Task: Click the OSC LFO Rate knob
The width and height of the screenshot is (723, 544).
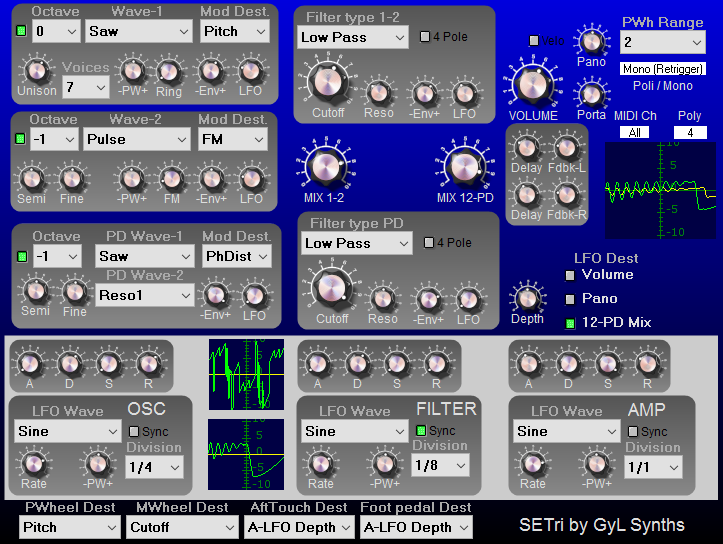Action: [34, 463]
